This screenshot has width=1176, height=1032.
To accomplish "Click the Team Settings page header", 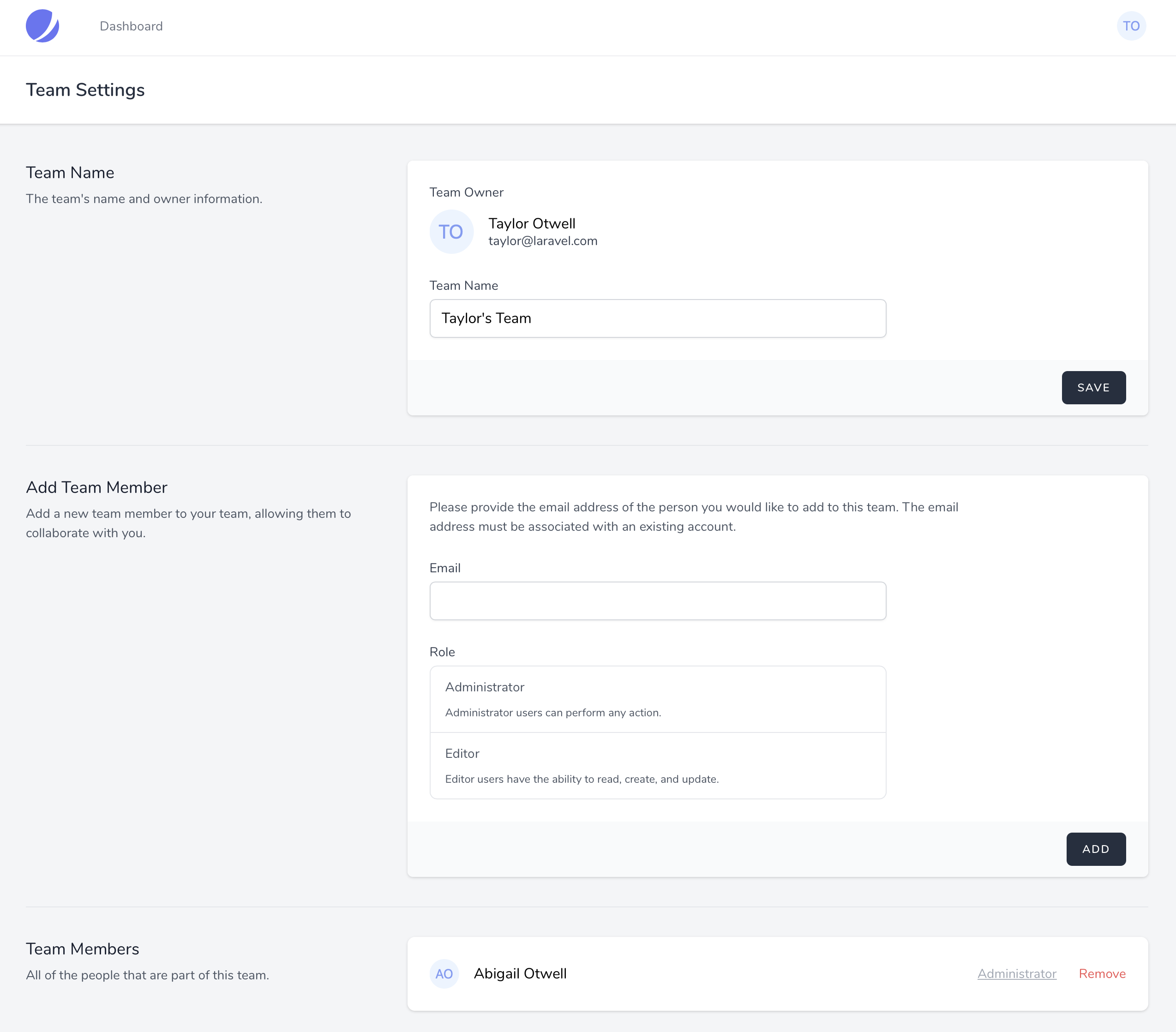I will 85,90.
